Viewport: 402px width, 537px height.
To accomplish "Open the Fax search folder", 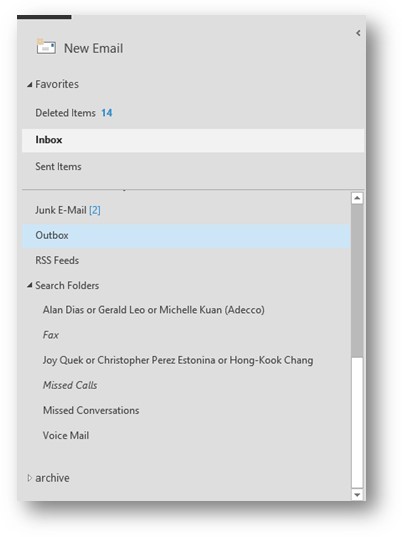I will (51, 335).
